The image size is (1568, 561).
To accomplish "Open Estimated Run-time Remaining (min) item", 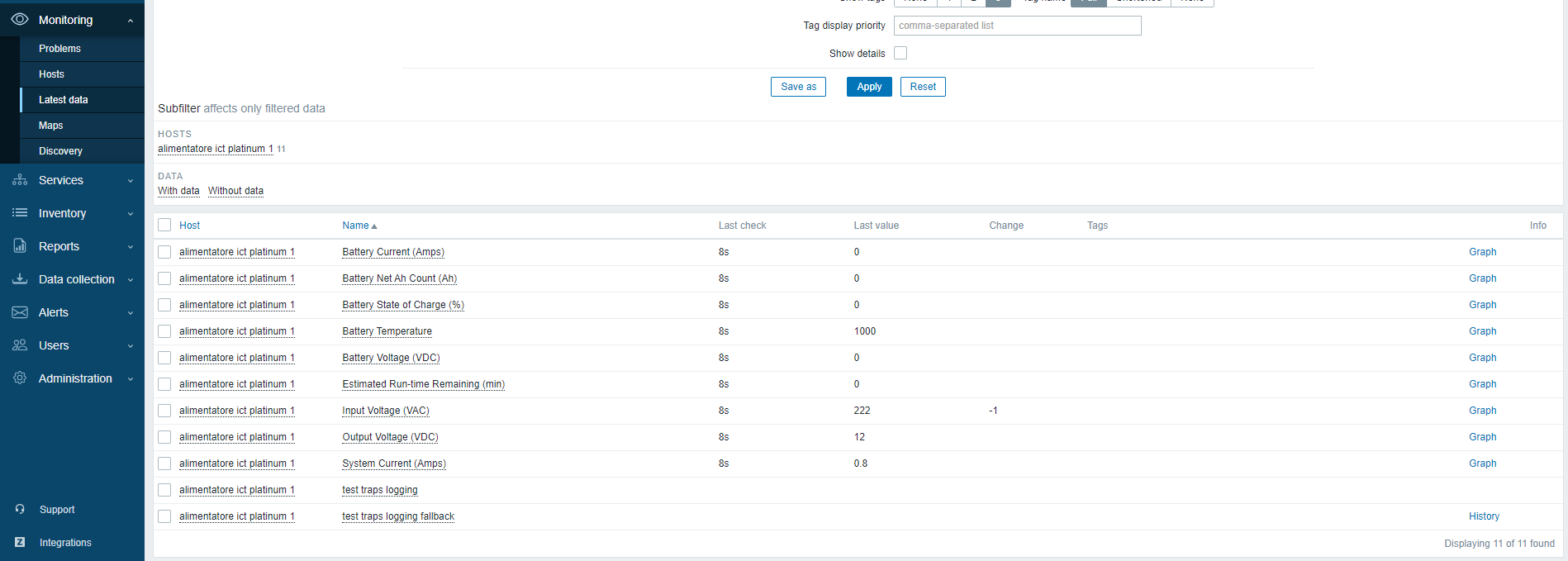I will [x=423, y=384].
